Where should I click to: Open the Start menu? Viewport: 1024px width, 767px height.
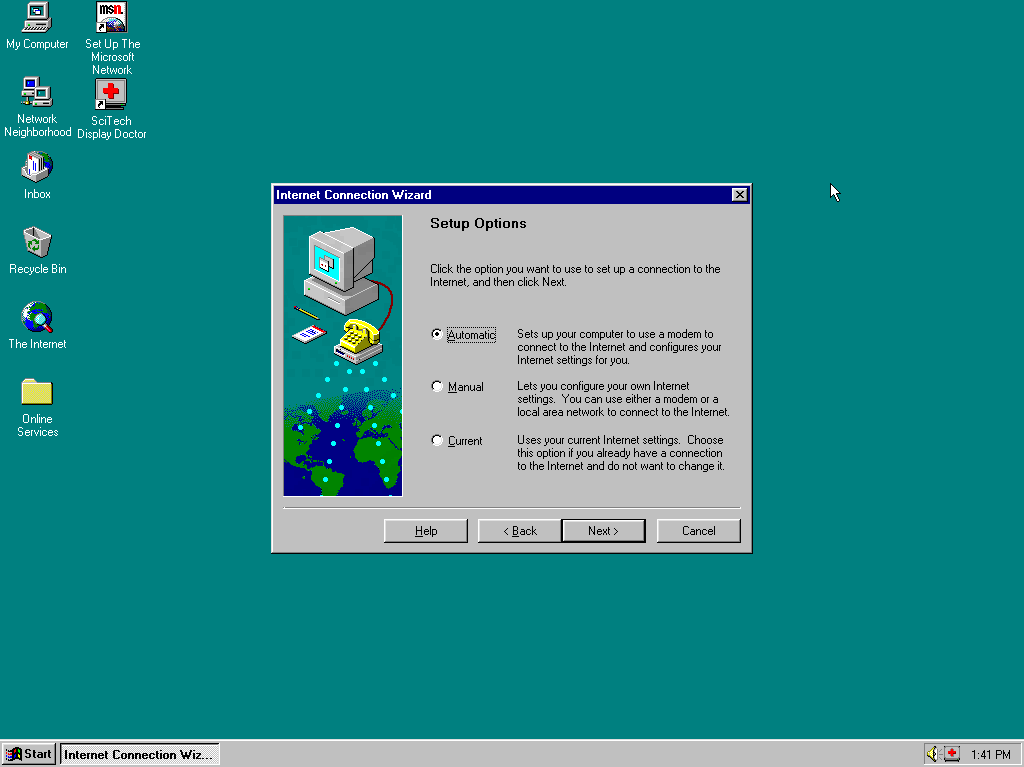28,753
